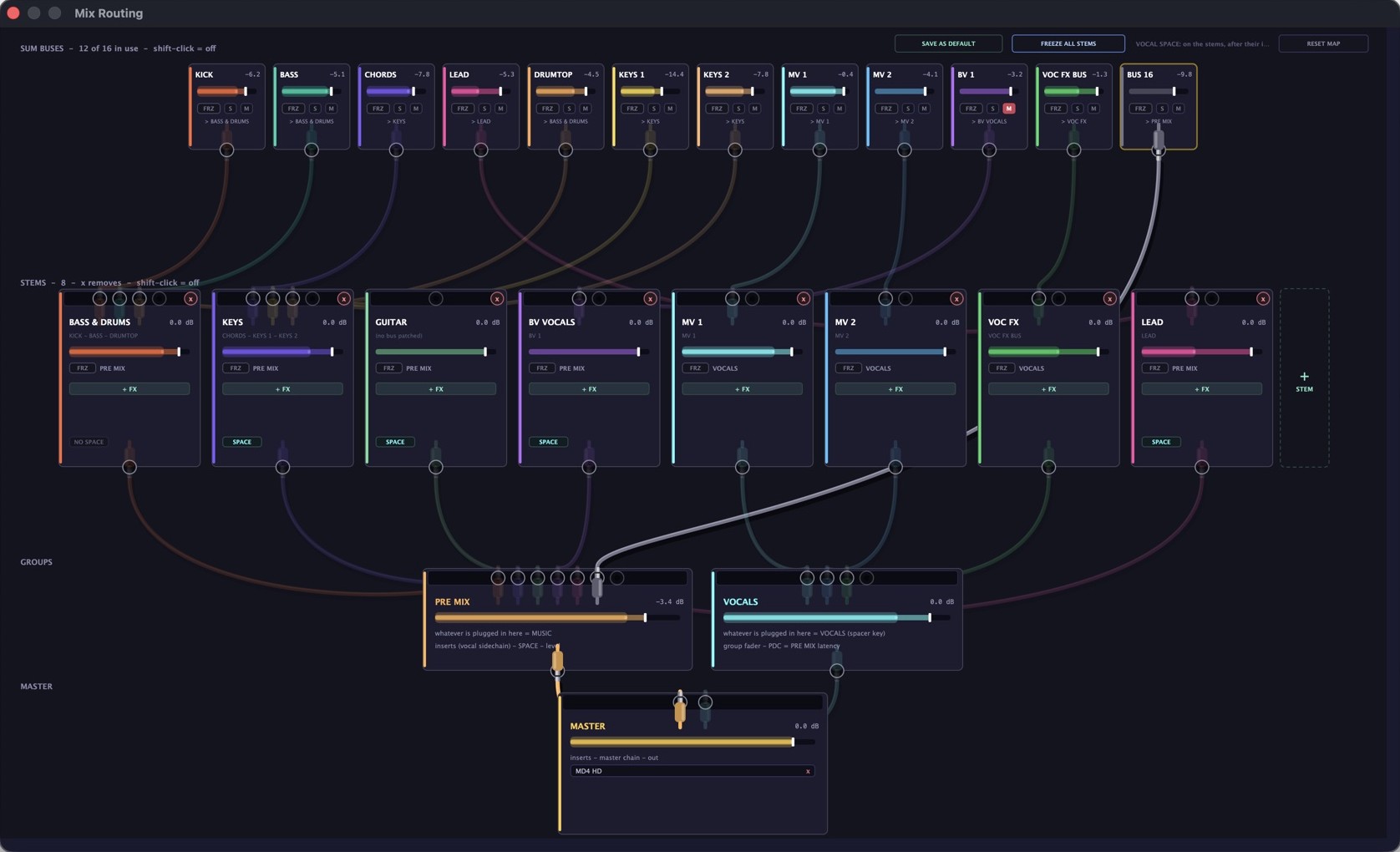
Task: Click the second MASTER input jack
Action: tap(705, 702)
